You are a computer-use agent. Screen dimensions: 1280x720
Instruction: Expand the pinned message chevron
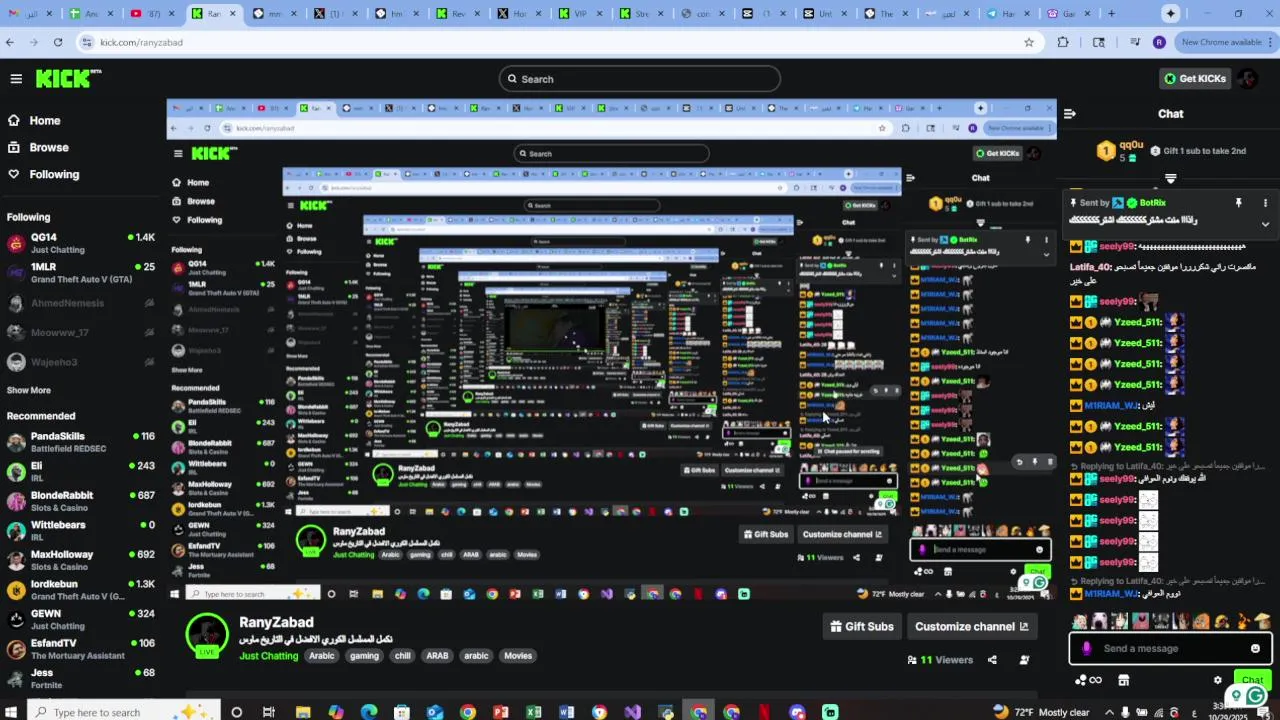click(1265, 224)
